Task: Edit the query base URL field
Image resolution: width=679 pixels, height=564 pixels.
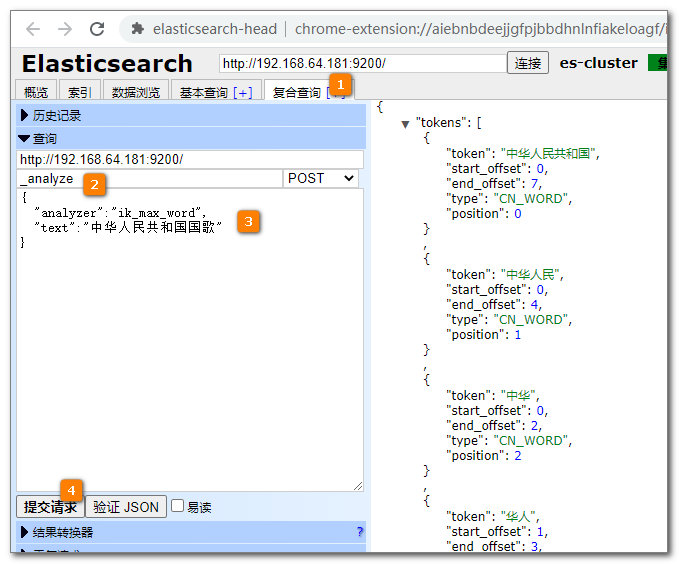Action: [x=190, y=159]
